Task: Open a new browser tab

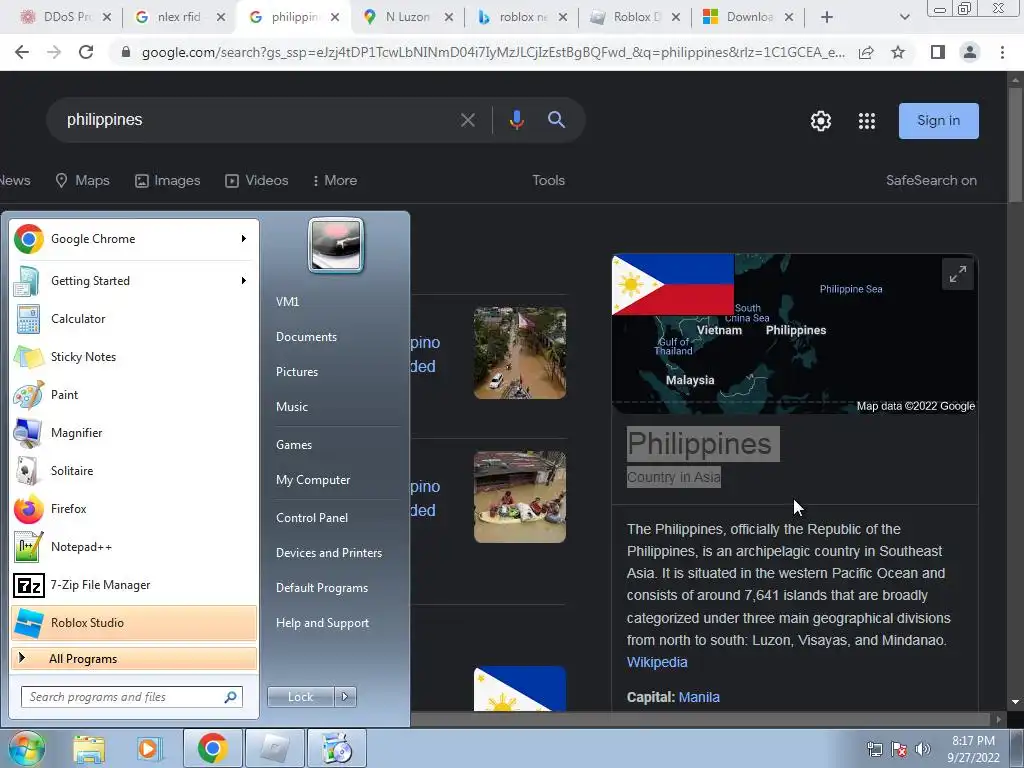Action: pyautogui.click(x=827, y=17)
